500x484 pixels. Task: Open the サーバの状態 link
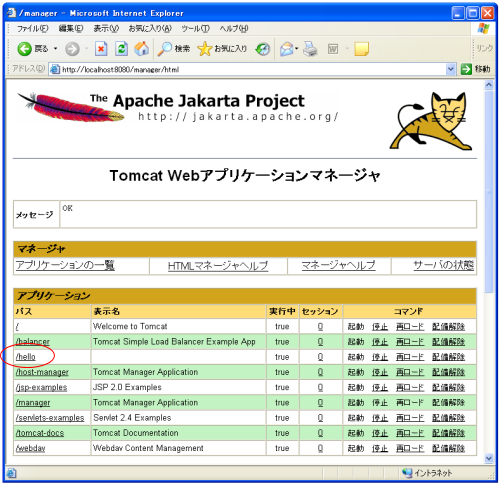pos(443,265)
